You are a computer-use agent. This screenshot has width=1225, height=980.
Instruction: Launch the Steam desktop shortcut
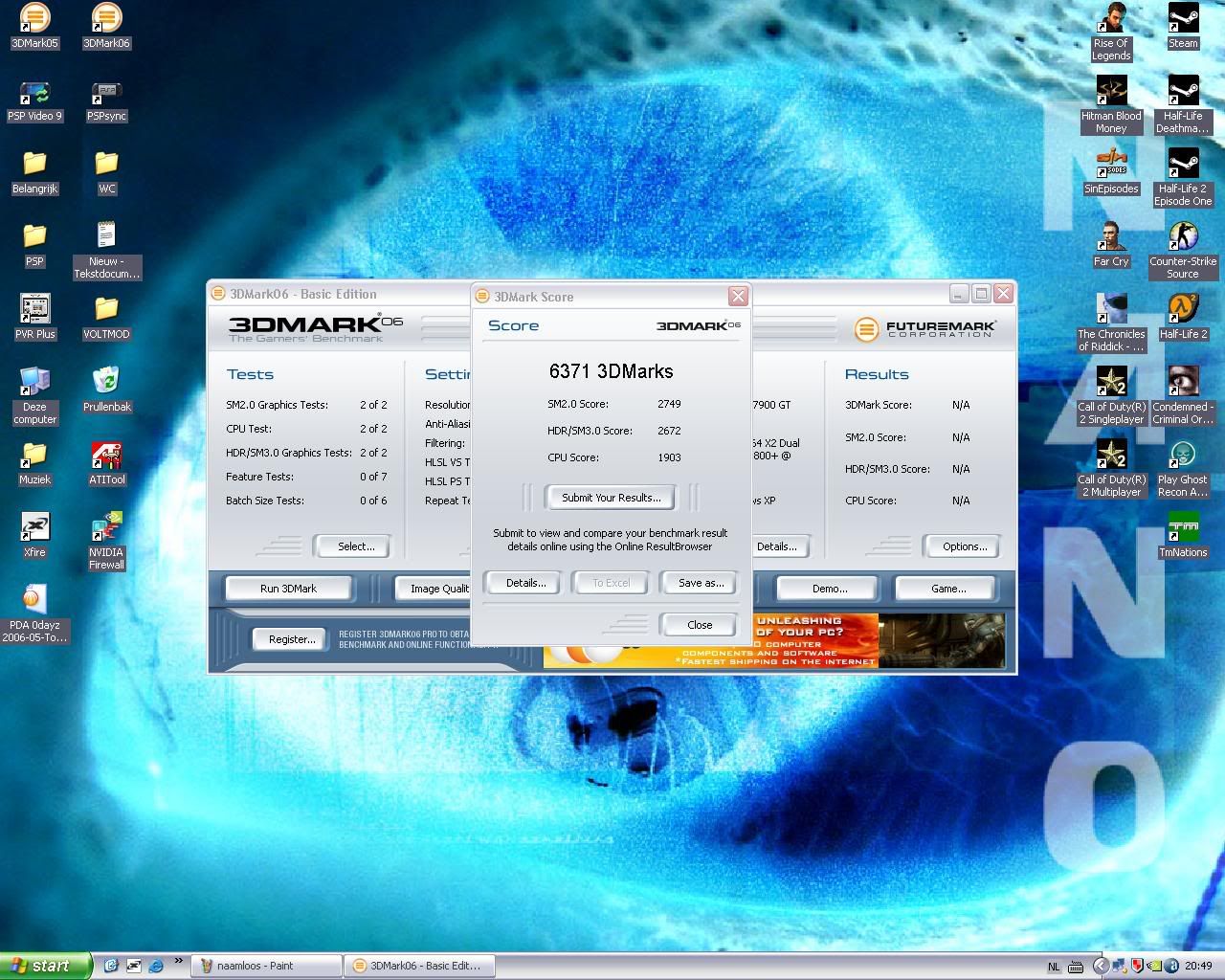pos(1183,26)
